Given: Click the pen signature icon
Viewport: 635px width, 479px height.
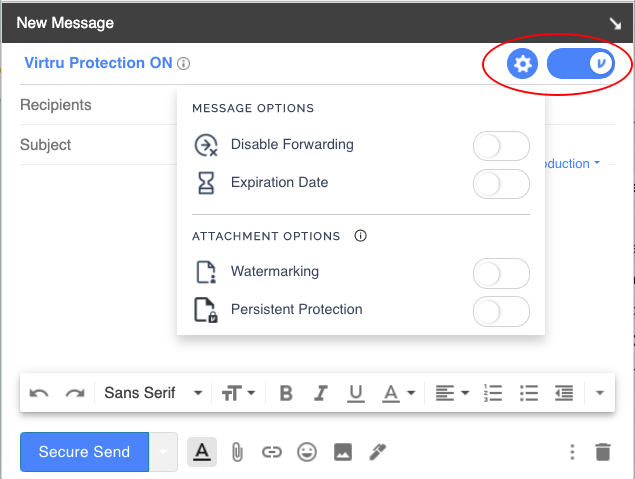Looking at the screenshot, I should coord(378,452).
